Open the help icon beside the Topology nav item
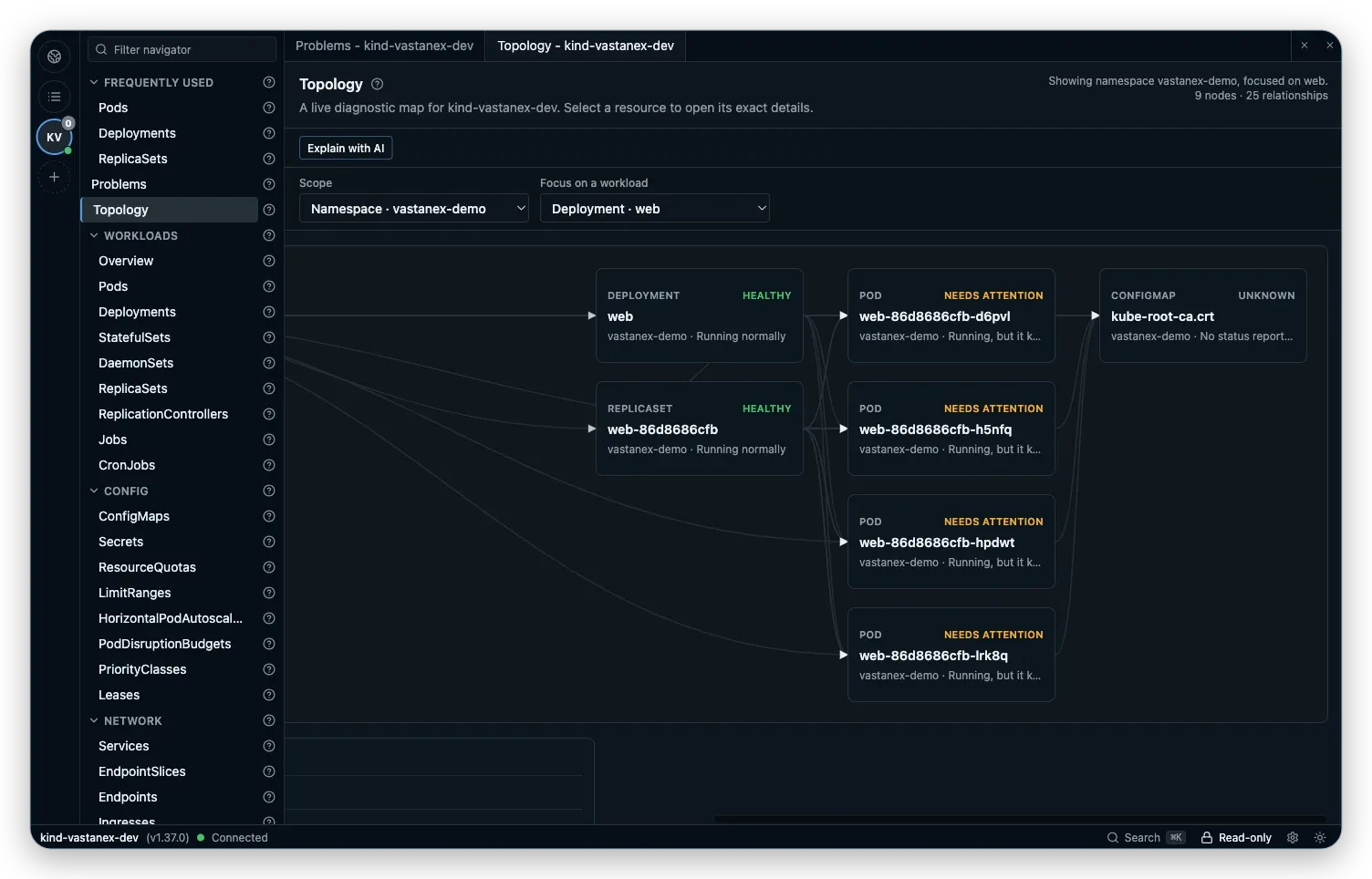The image size is (1372, 879). point(269,210)
